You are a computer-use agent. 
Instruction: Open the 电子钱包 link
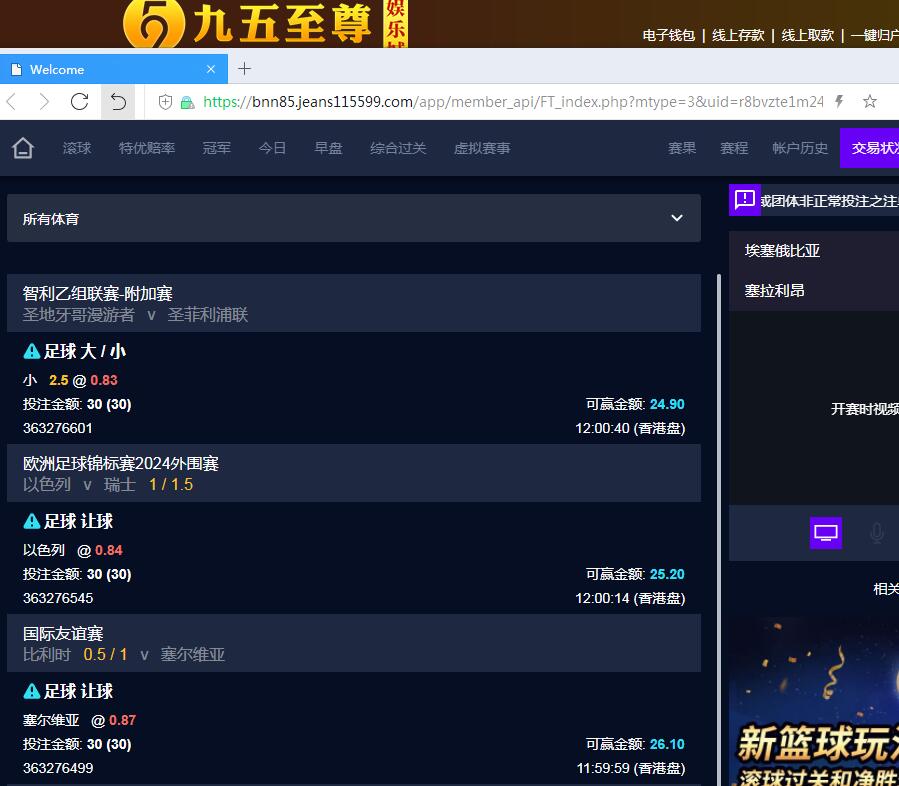point(669,36)
